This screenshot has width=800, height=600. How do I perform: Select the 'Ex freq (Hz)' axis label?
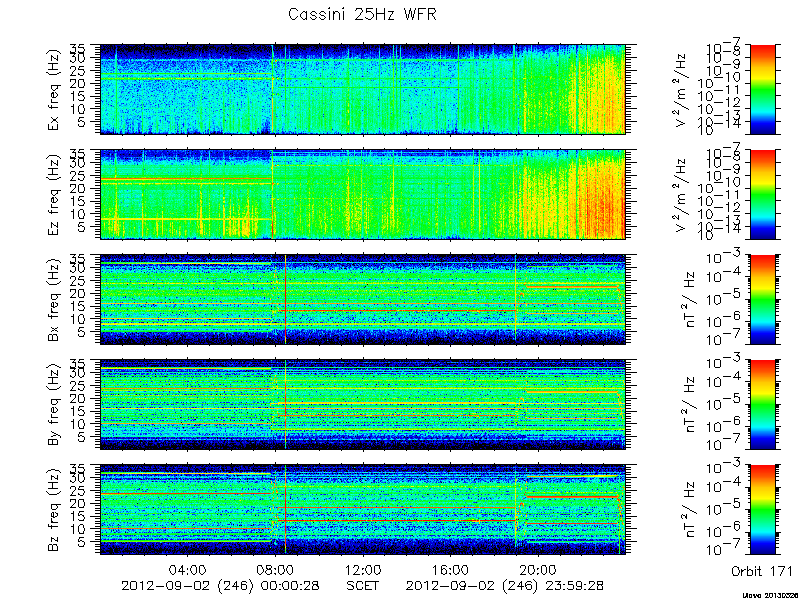(x=55, y=89)
